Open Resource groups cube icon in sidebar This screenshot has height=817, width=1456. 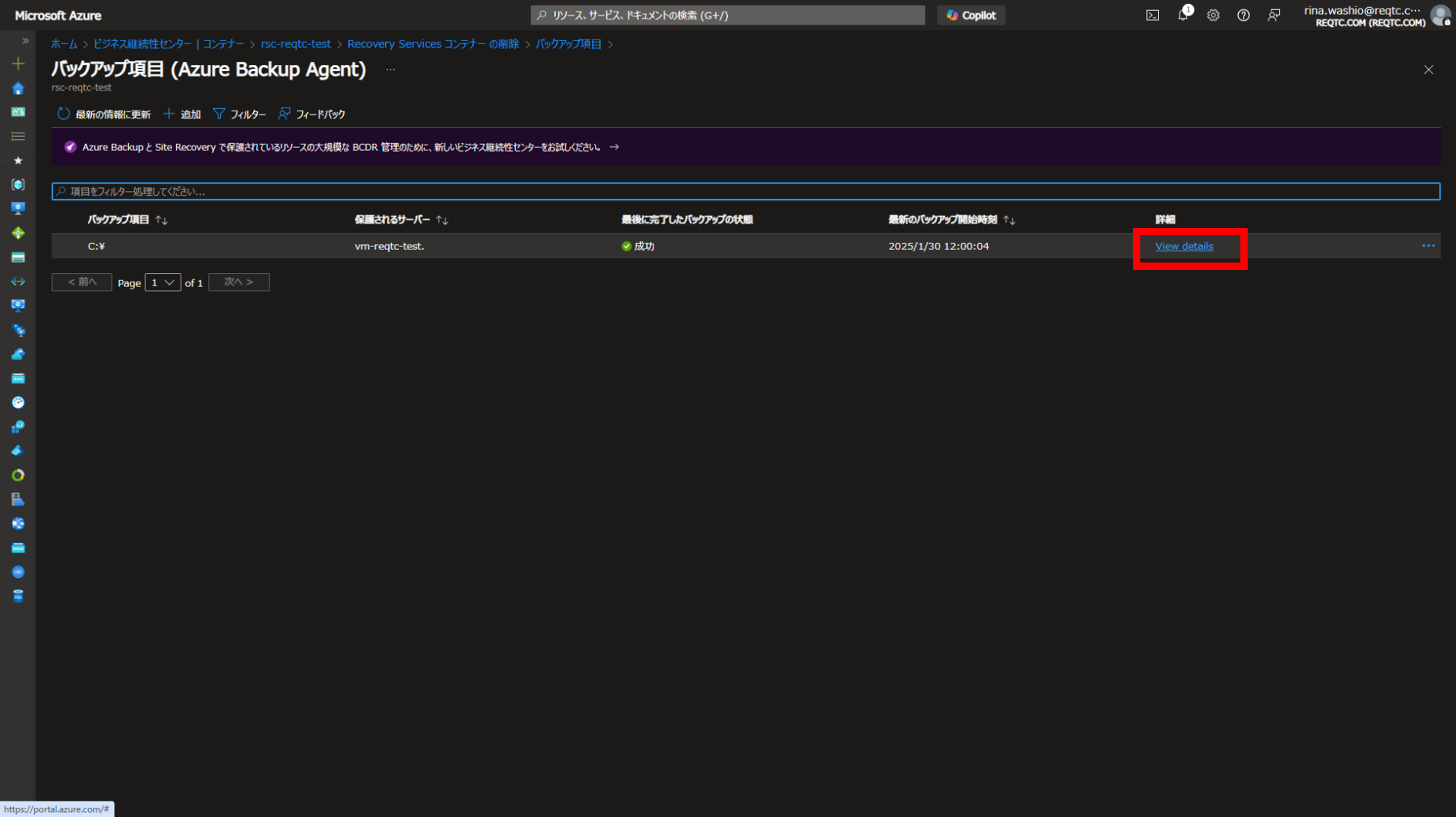(18, 184)
